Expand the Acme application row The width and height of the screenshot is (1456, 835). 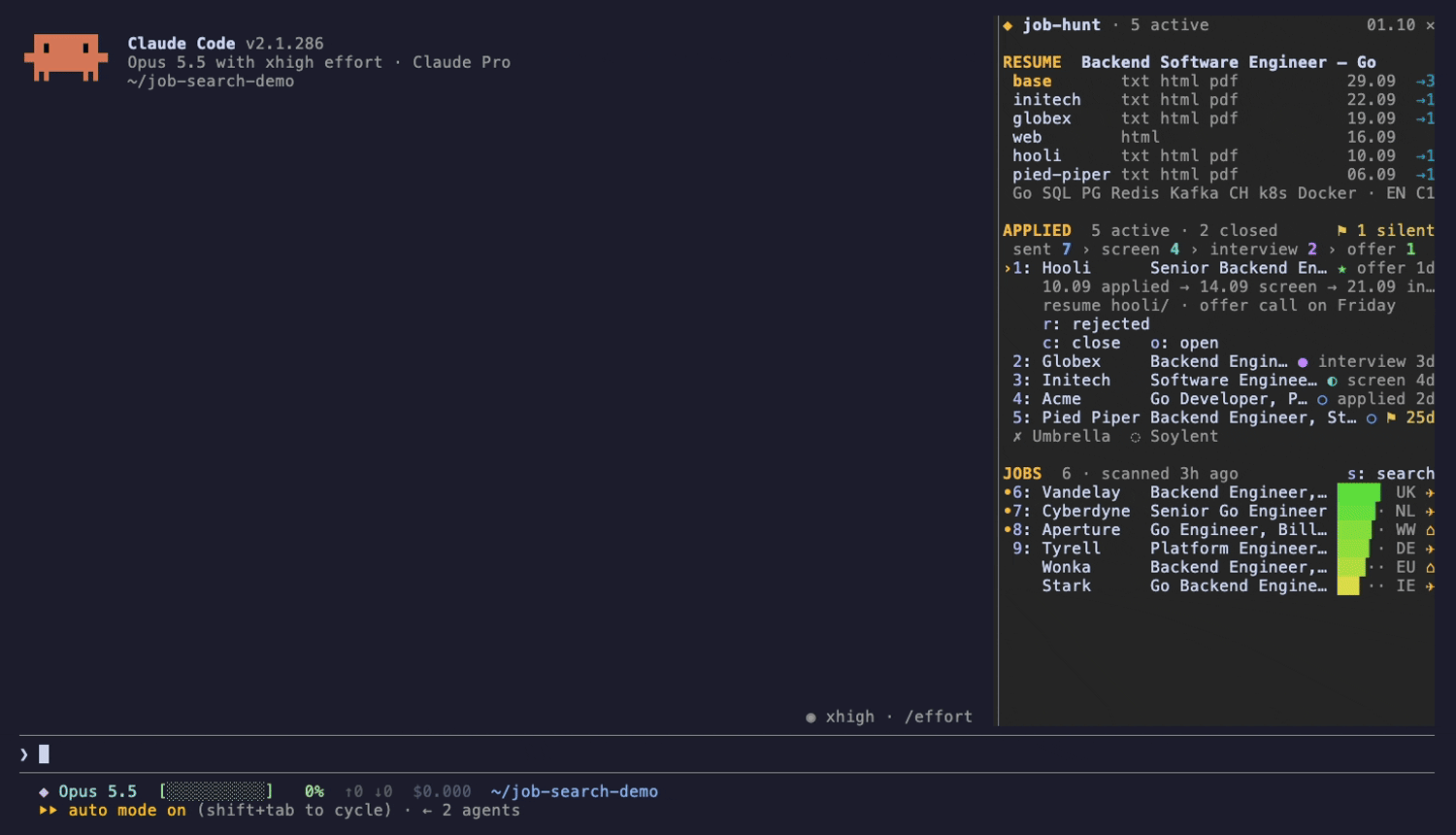pyautogui.click(x=1218, y=399)
